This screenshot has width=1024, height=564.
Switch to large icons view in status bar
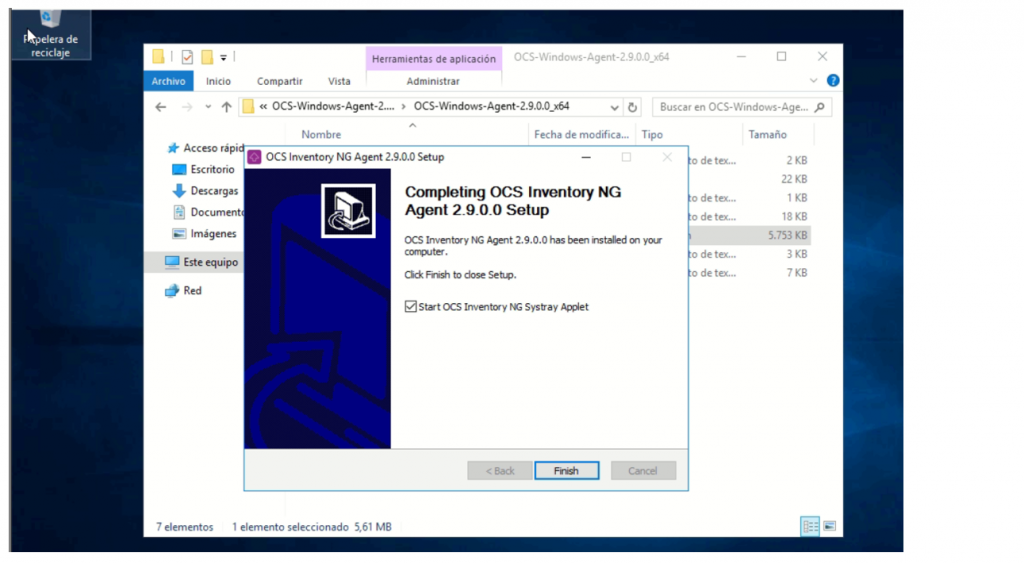pos(829,526)
